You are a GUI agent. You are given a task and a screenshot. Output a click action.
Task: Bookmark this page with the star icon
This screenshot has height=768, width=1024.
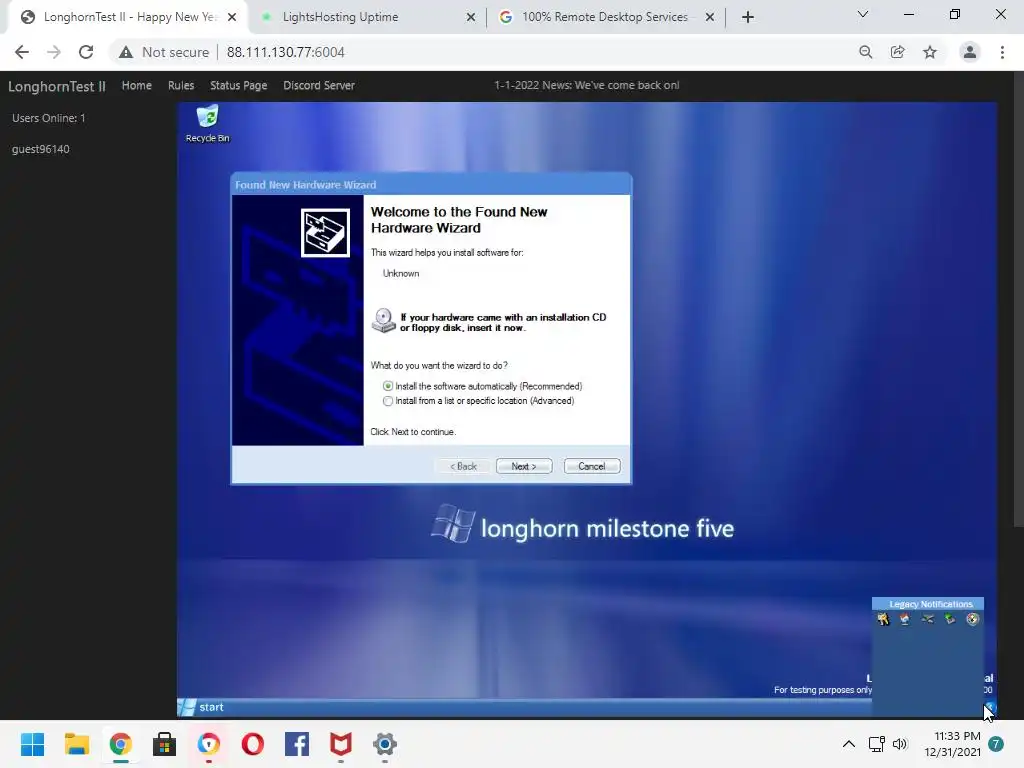[x=930, y=52]
